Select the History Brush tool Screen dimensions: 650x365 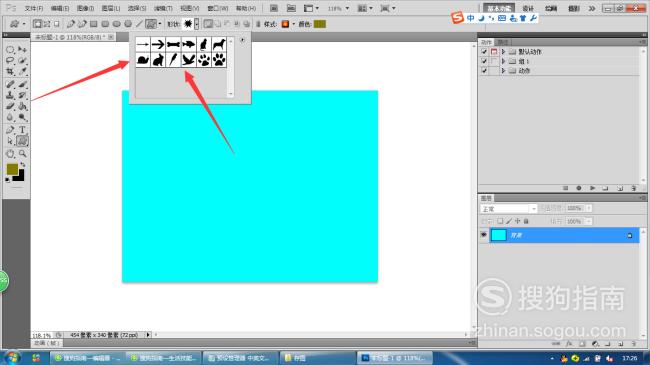22,95
